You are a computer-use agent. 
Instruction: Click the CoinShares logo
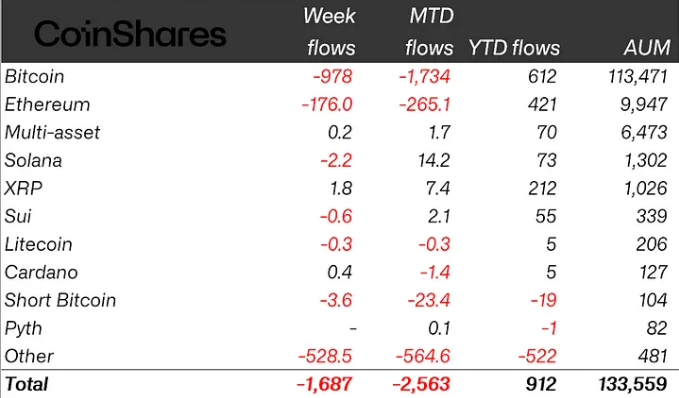[130, 33]
